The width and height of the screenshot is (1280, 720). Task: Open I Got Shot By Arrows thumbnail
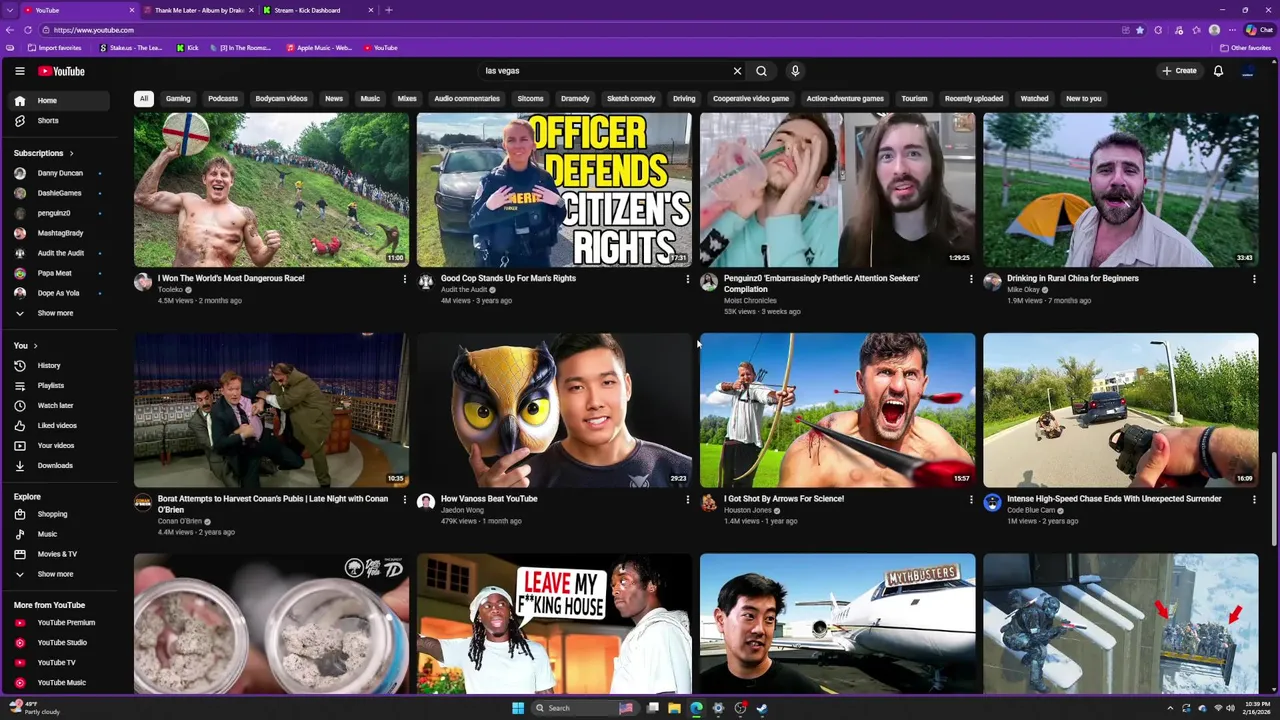coord(838,410)
